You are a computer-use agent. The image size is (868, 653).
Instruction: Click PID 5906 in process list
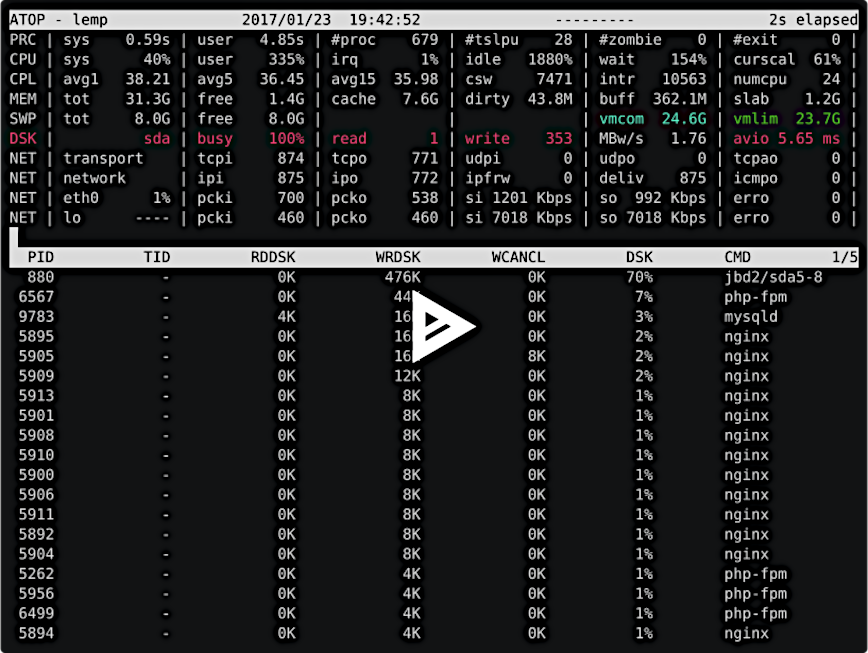tap(36, 495)
